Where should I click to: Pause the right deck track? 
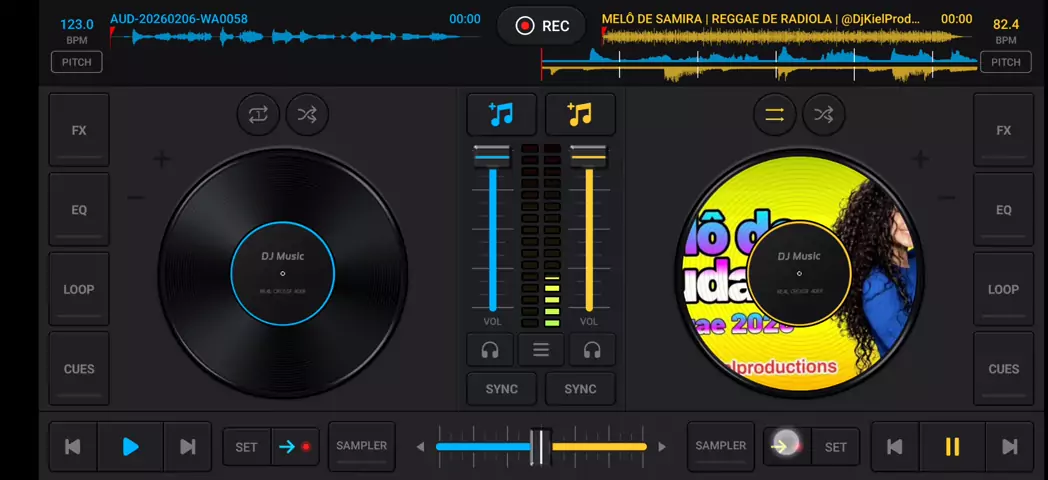(x=952, y=447)
